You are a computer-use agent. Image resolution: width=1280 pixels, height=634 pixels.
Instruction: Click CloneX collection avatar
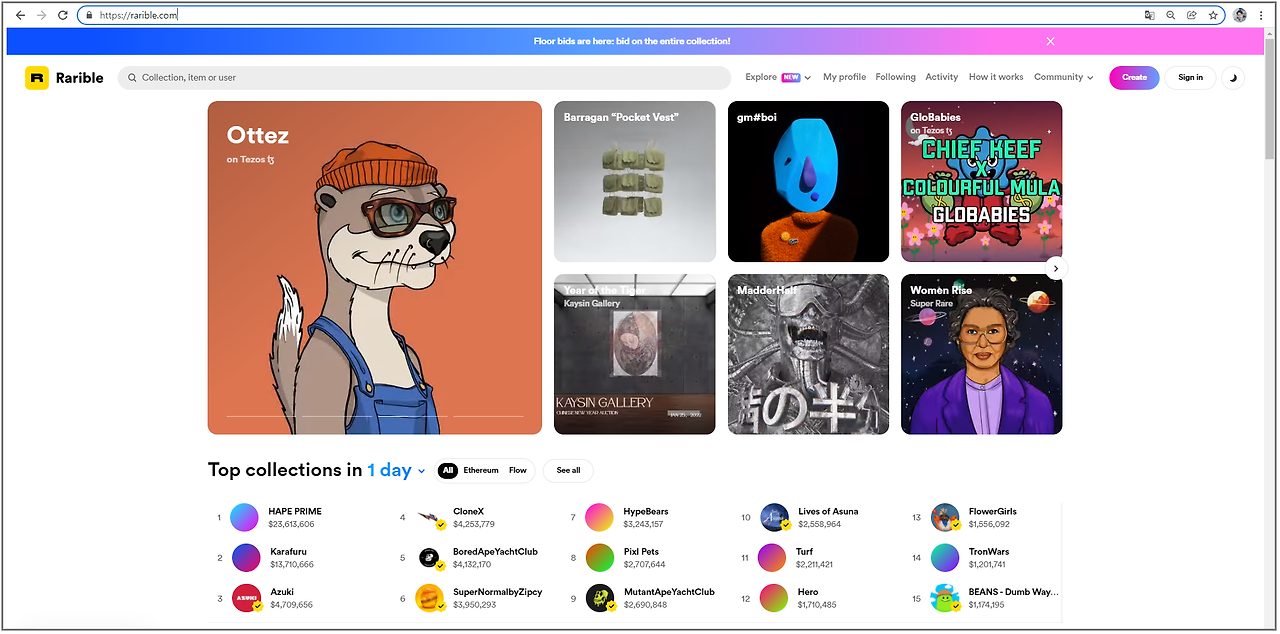(431, 517)
